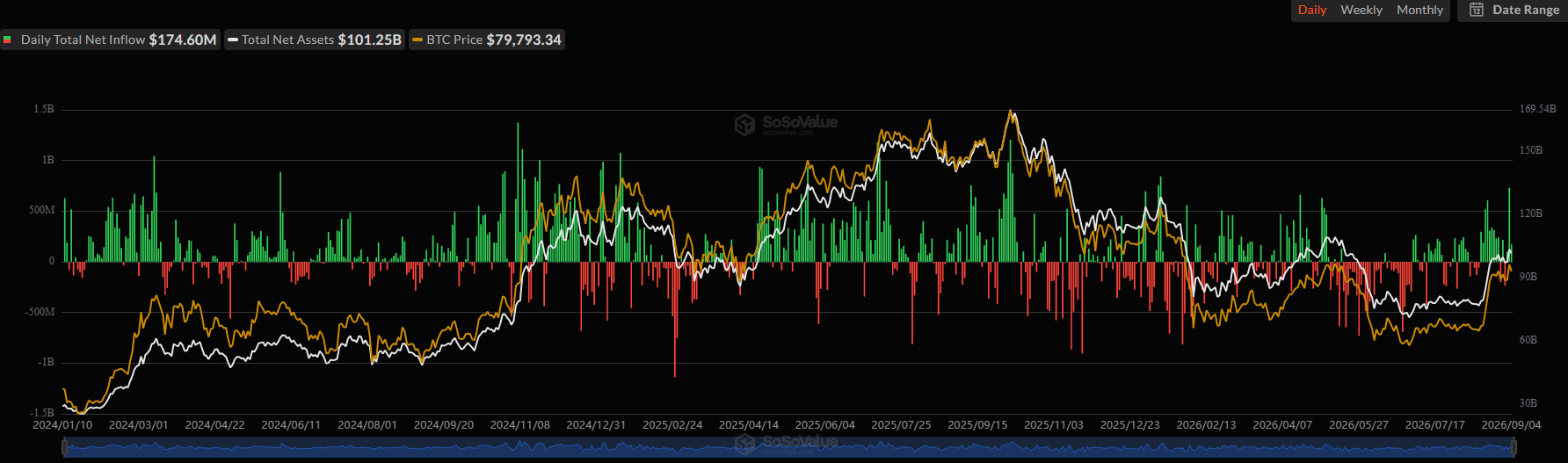The width and height of the screenshot is (1568, 463).
Task: Click the 2025/02/24 date axis label
Action: point(672,424)
